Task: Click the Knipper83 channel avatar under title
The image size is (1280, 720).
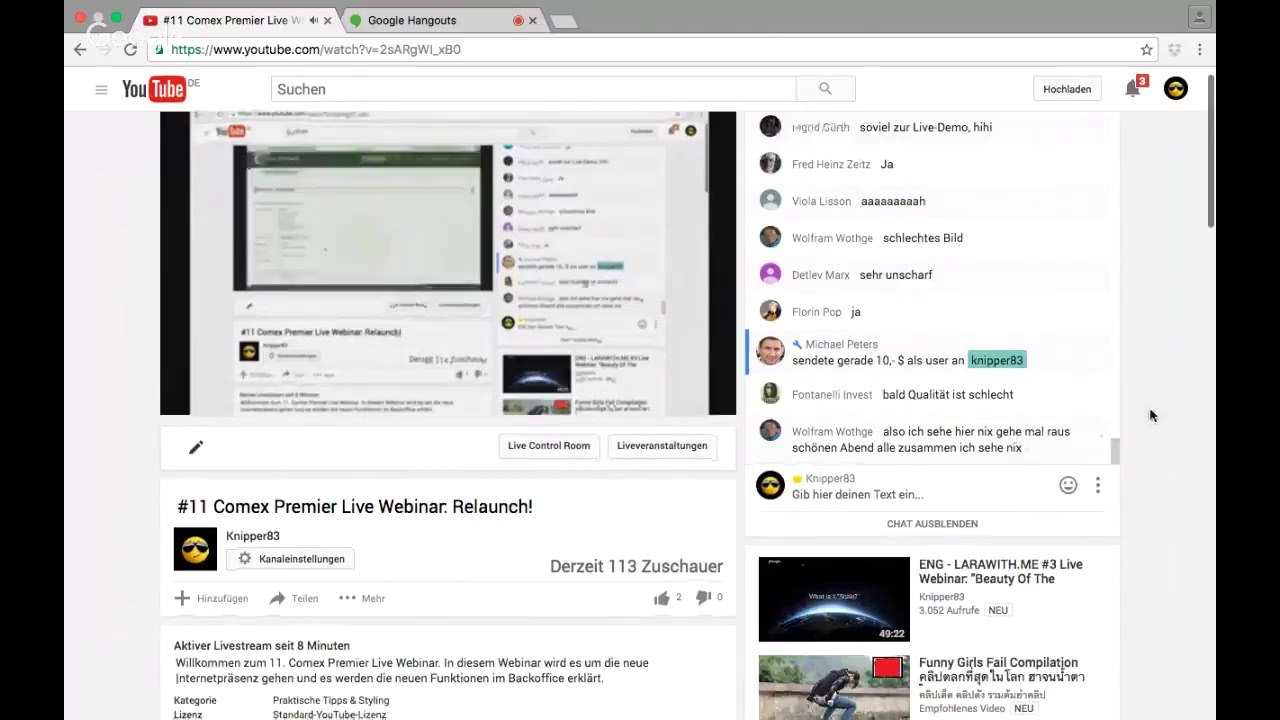Action: pyautogui.click(x=195, y=549)
